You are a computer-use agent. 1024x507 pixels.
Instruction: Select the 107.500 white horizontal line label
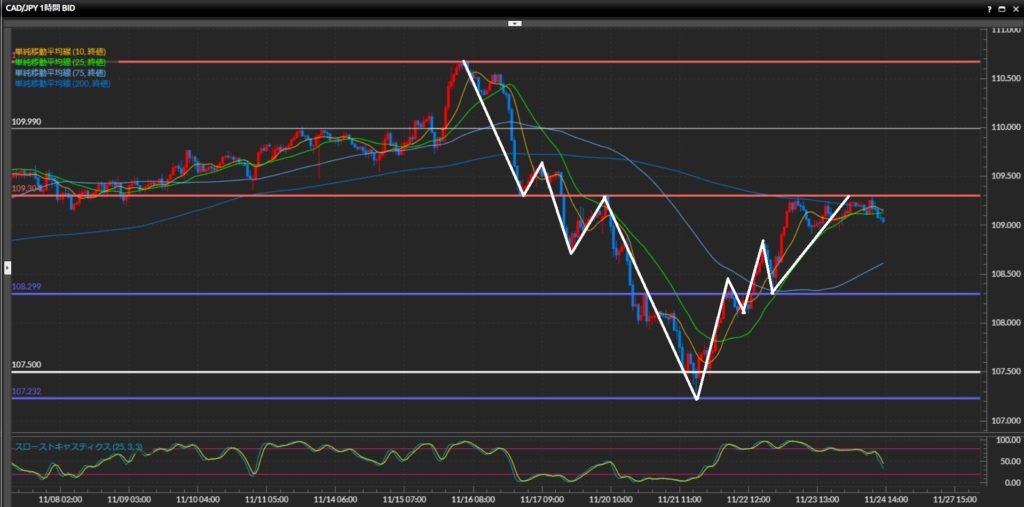pyautogui.click(x=26, y=365)
